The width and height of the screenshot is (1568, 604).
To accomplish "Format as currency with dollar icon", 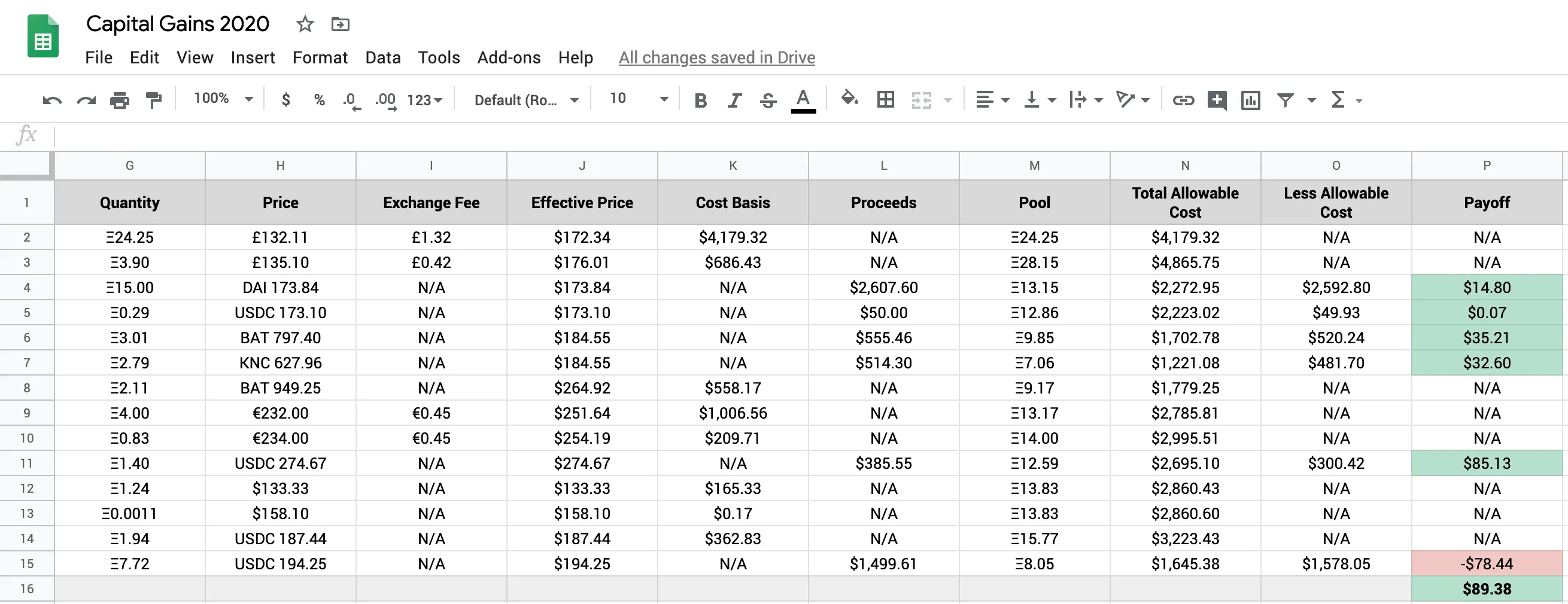I will click(285, 100).
